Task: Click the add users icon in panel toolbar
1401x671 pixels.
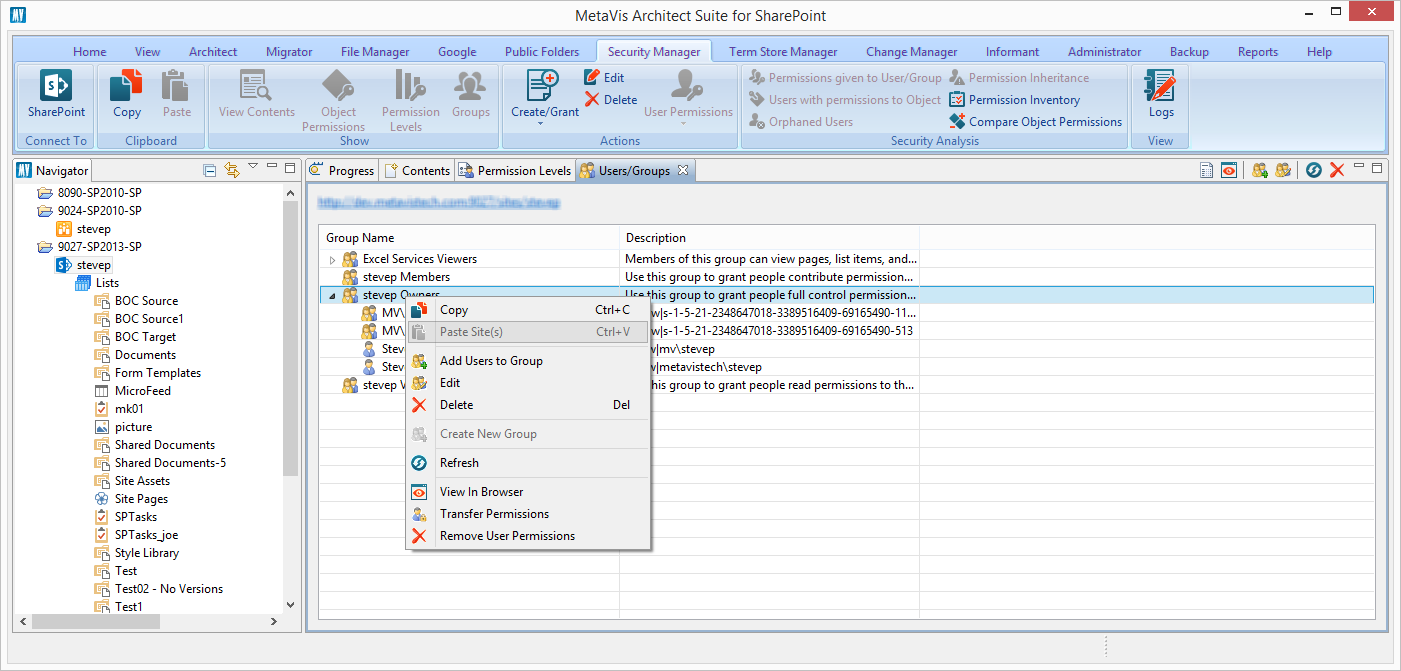Action: 1260,171
